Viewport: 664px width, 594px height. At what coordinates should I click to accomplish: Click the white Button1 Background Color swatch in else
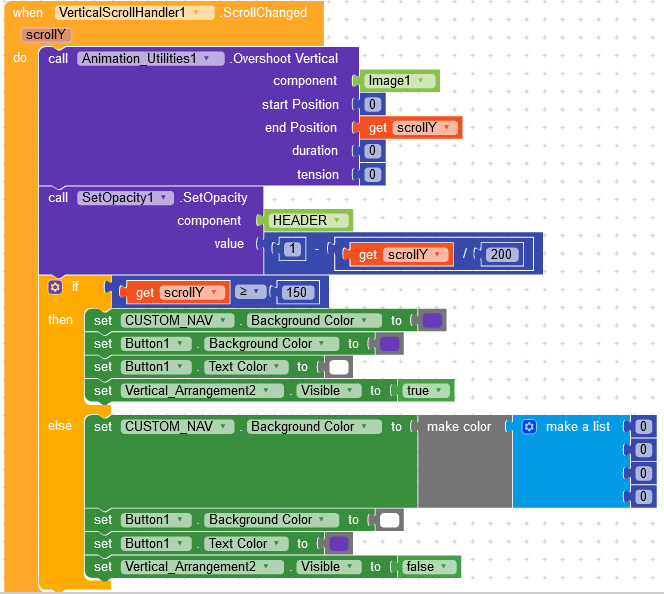click(x=389, y=520)
